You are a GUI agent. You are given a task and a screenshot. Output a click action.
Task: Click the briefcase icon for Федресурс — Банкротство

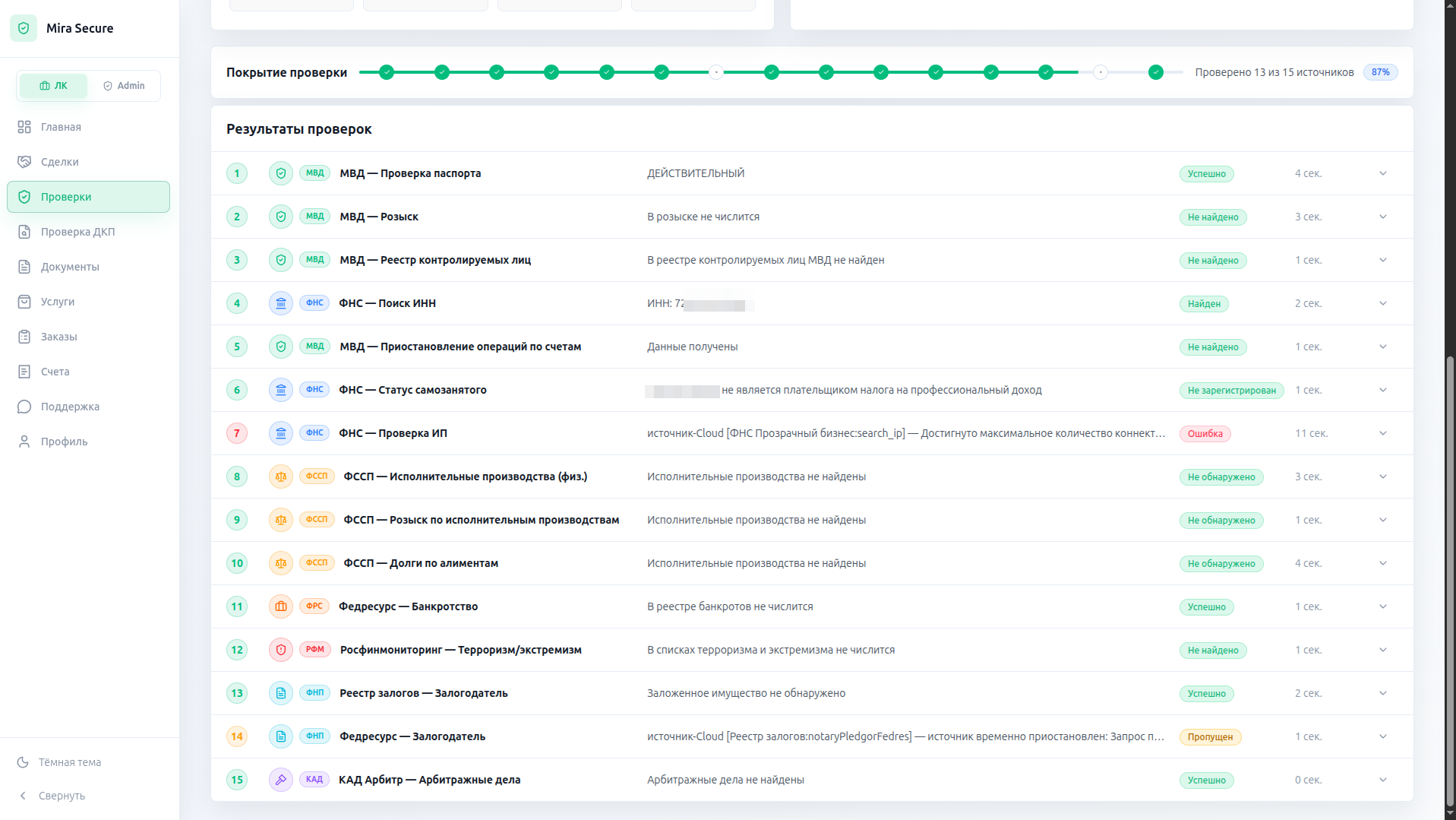pos(281,606)
